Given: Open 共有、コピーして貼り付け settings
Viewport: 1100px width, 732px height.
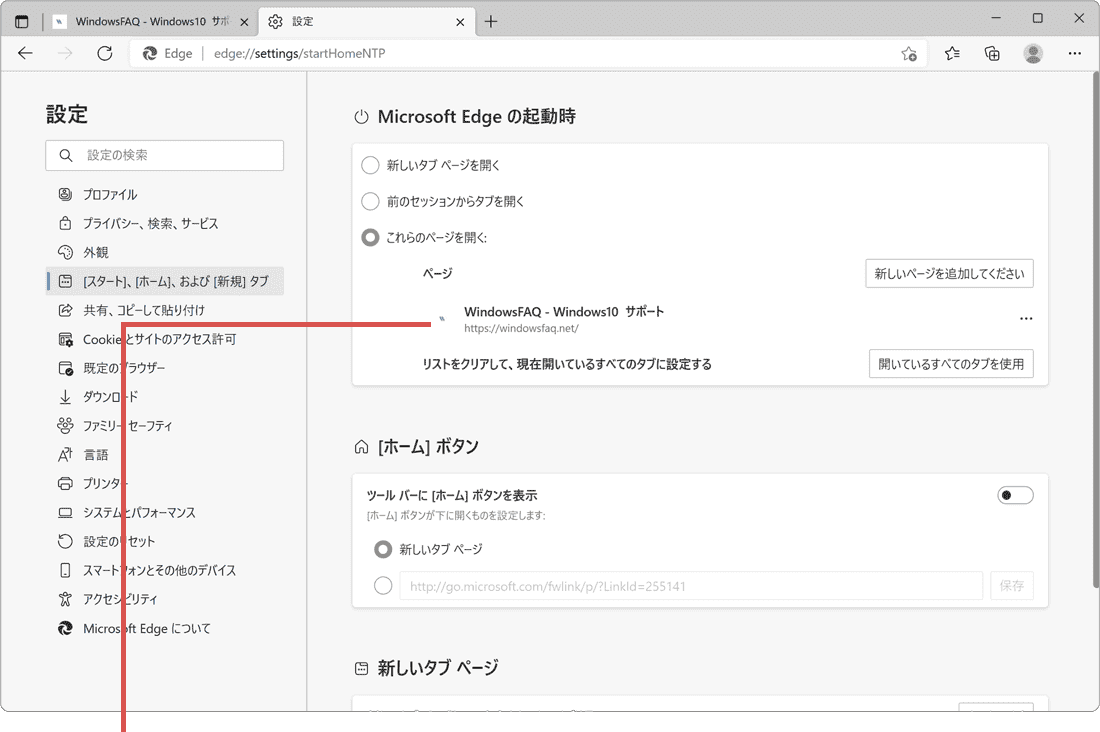Looking at the screenshot, I should pyautogui.click(x=165, y=310).
